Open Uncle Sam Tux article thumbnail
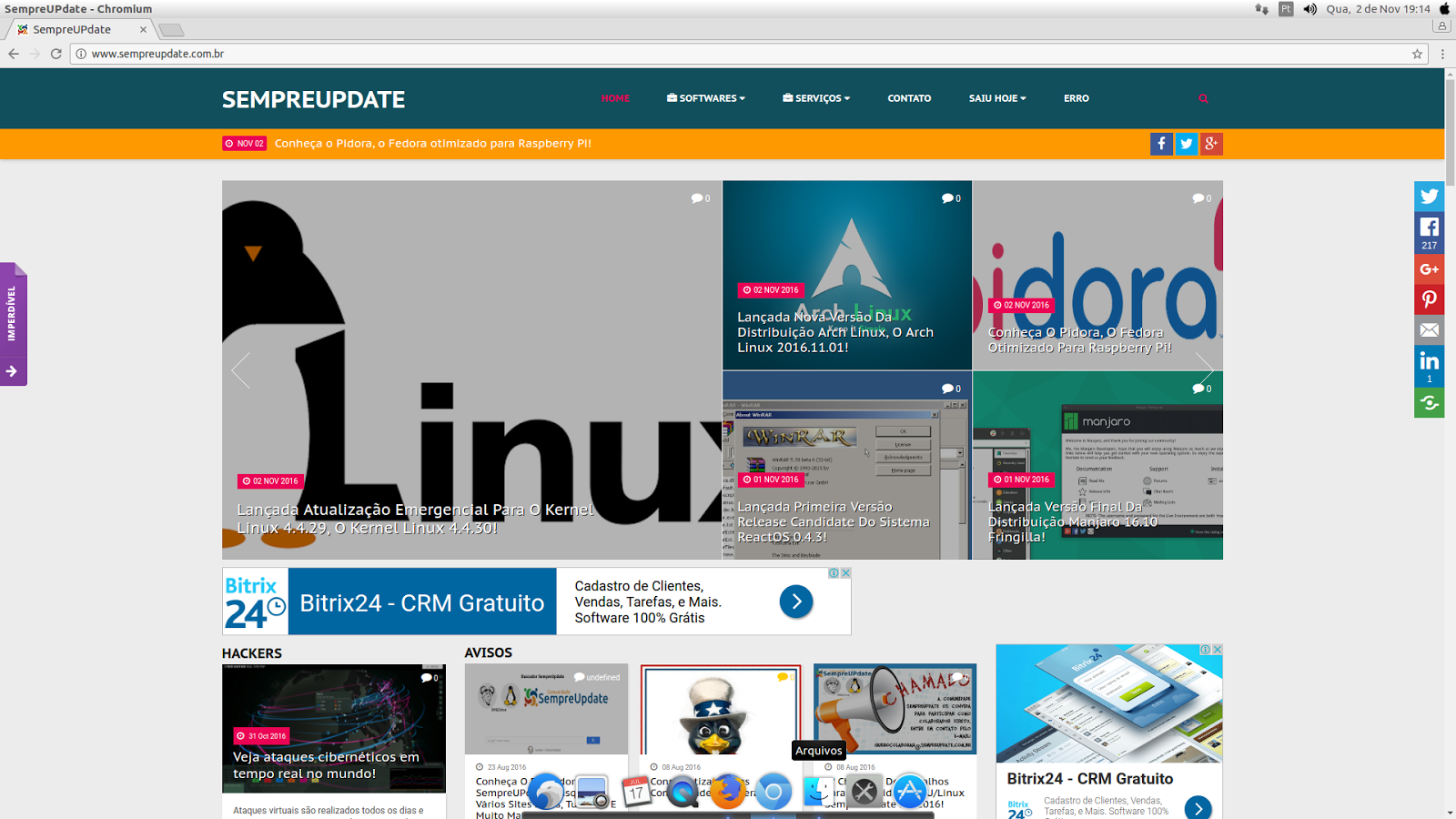This screenshot has width=1456, height=819. coord(721,710)
